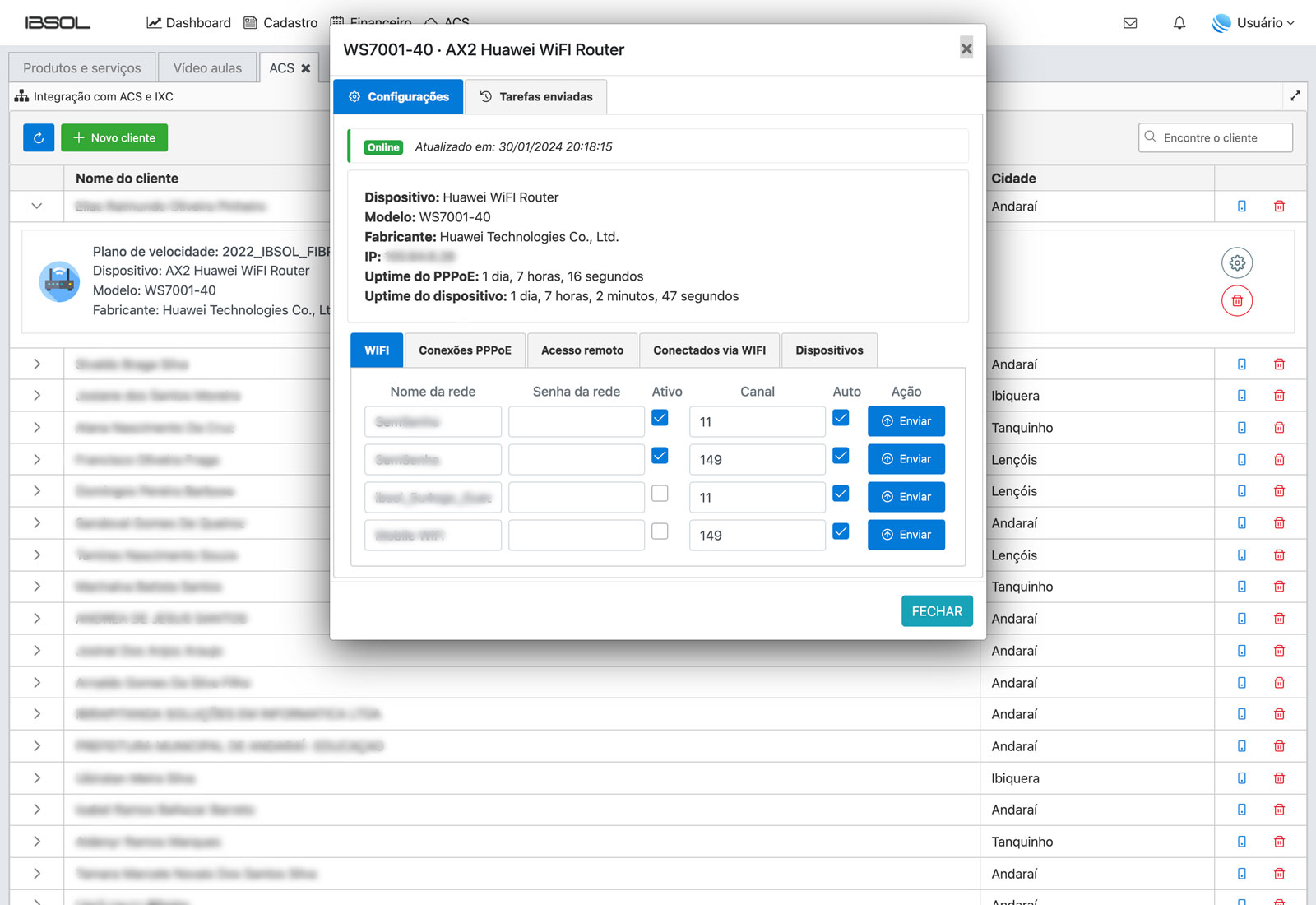Screen dimensions: 1316x905
Task: Send settings for the first WiFi network
Action: point(906,421)
